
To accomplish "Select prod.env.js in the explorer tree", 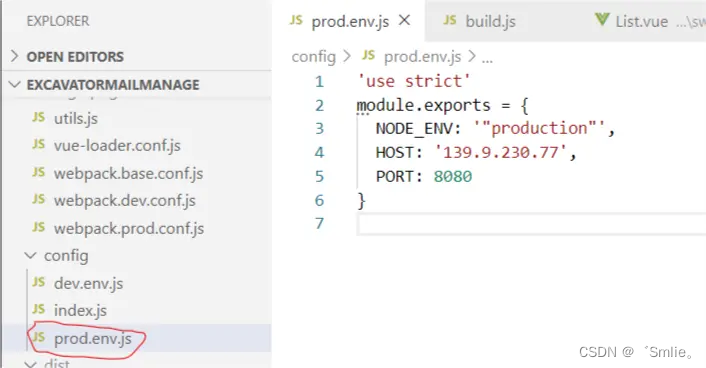I will coord(93,338).
